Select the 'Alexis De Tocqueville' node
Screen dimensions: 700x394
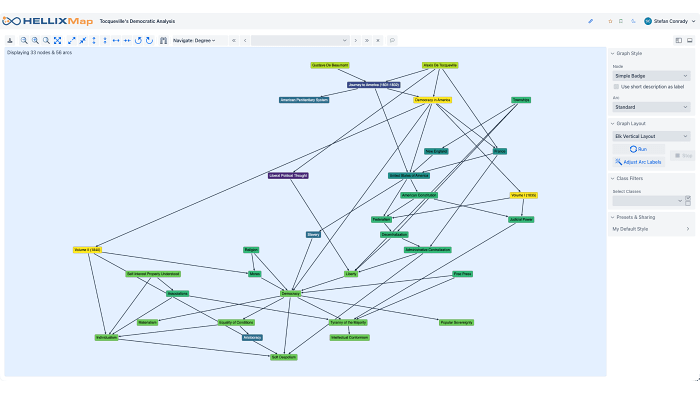[x=440, y=65]
